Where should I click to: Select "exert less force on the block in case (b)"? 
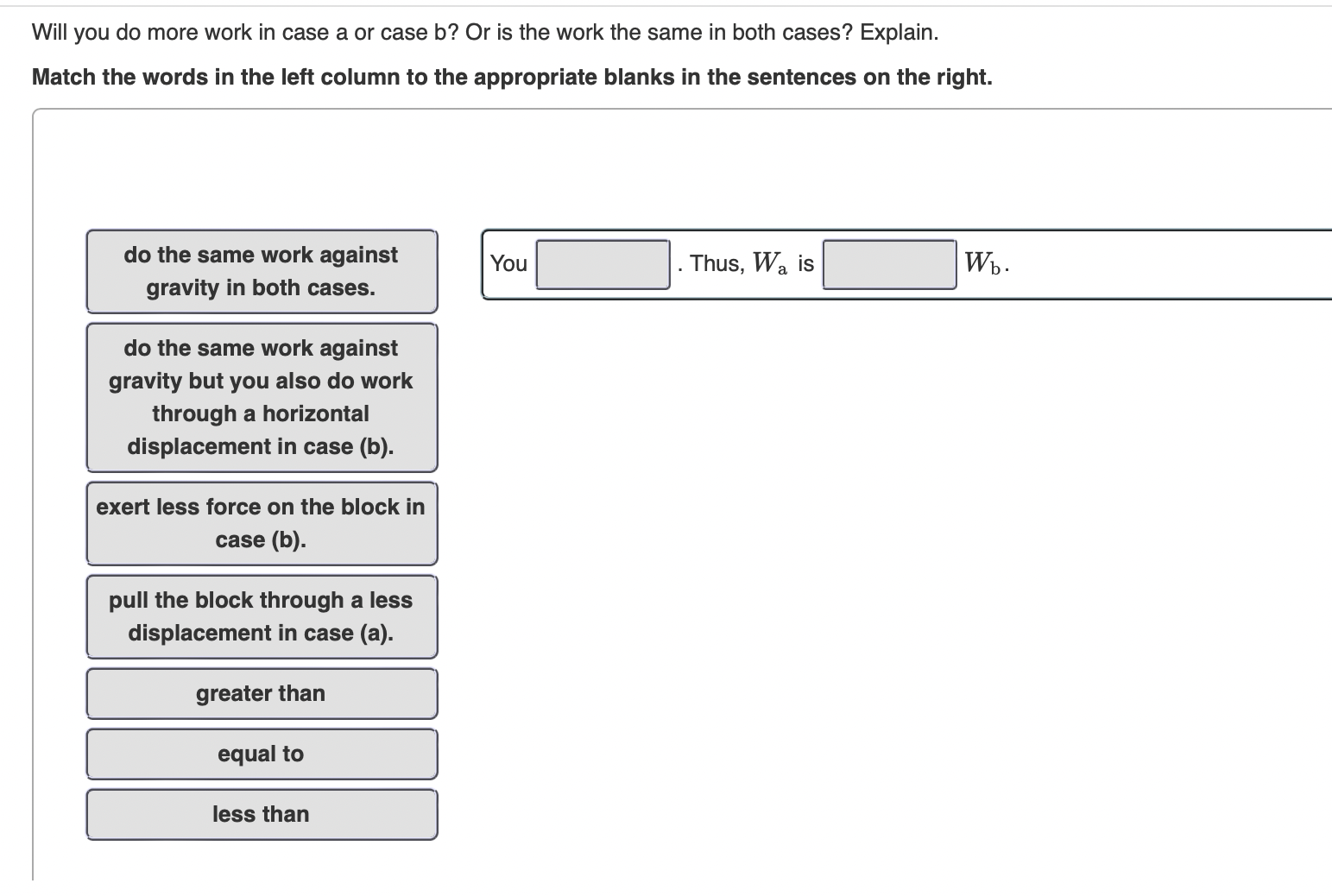pyautogui.click(x=261, y=524)
